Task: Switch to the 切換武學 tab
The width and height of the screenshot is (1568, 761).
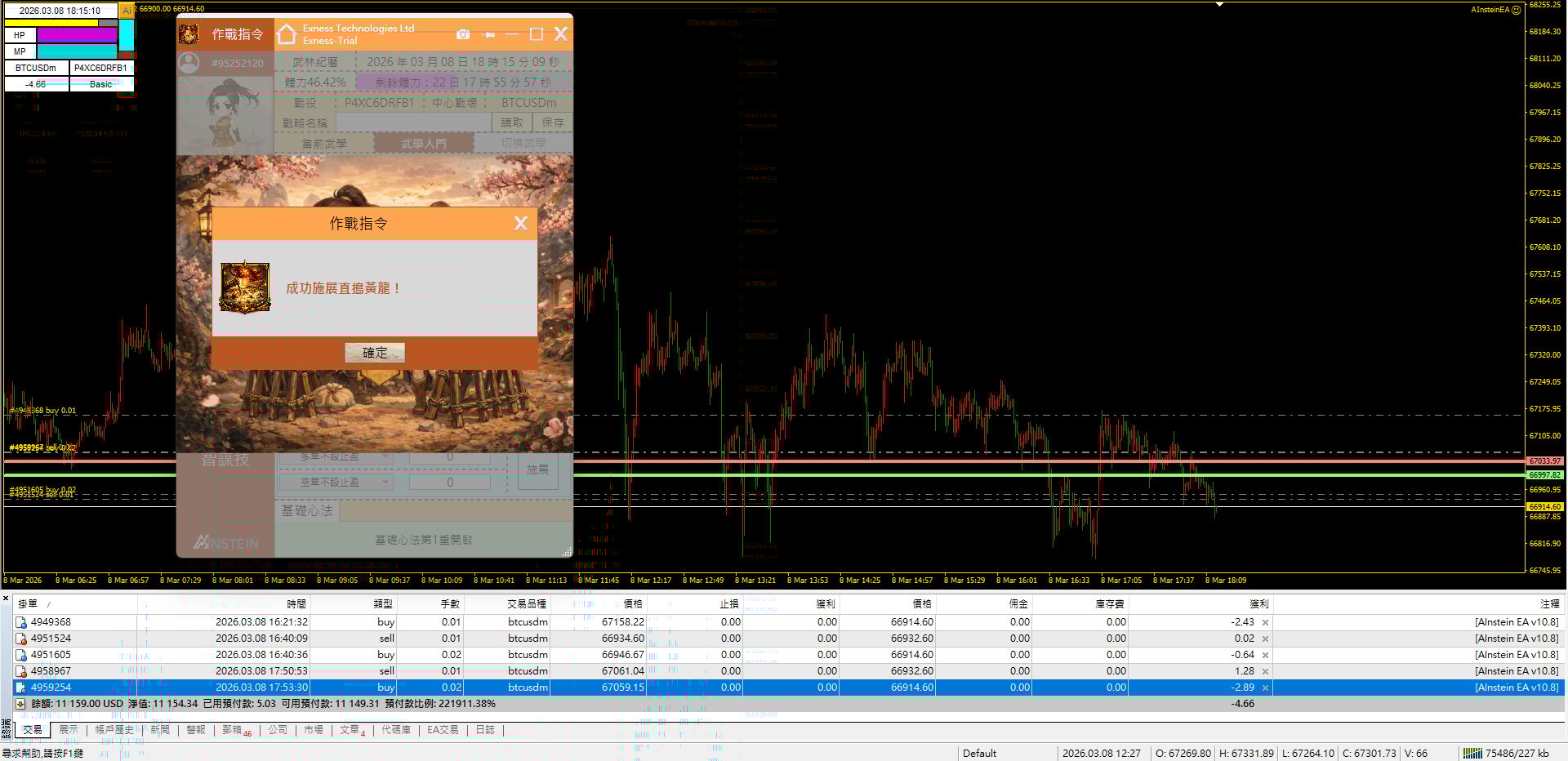Action: [523, 143]
